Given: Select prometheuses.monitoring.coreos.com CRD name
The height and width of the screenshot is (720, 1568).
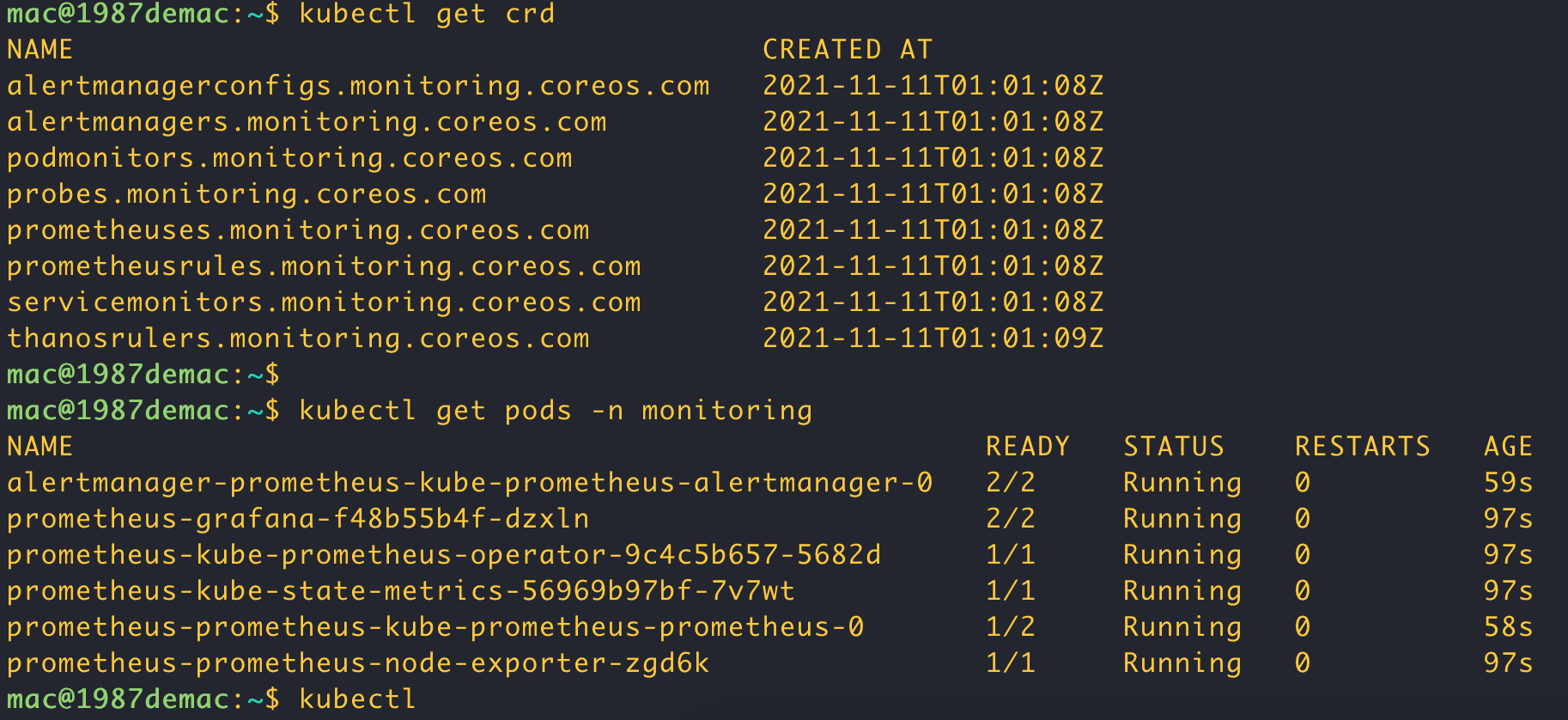Looking at the screenshot, I should coord(299,230).
